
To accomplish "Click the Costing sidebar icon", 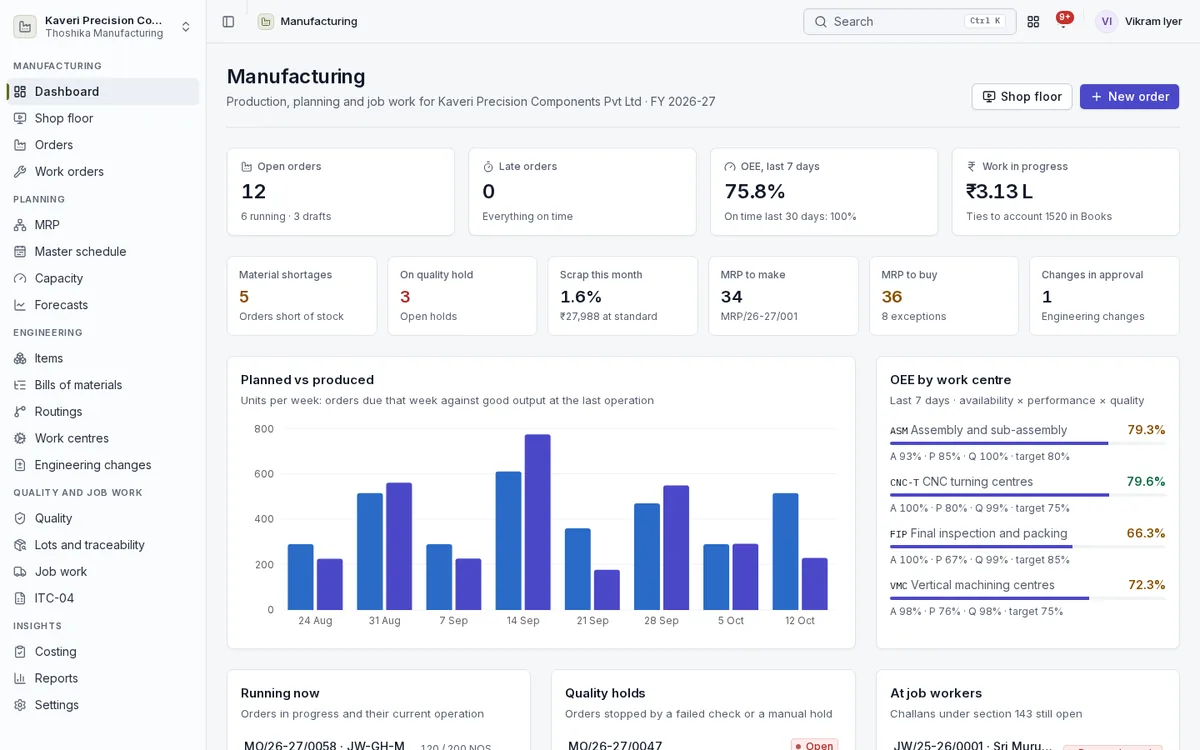I will 20,652.
